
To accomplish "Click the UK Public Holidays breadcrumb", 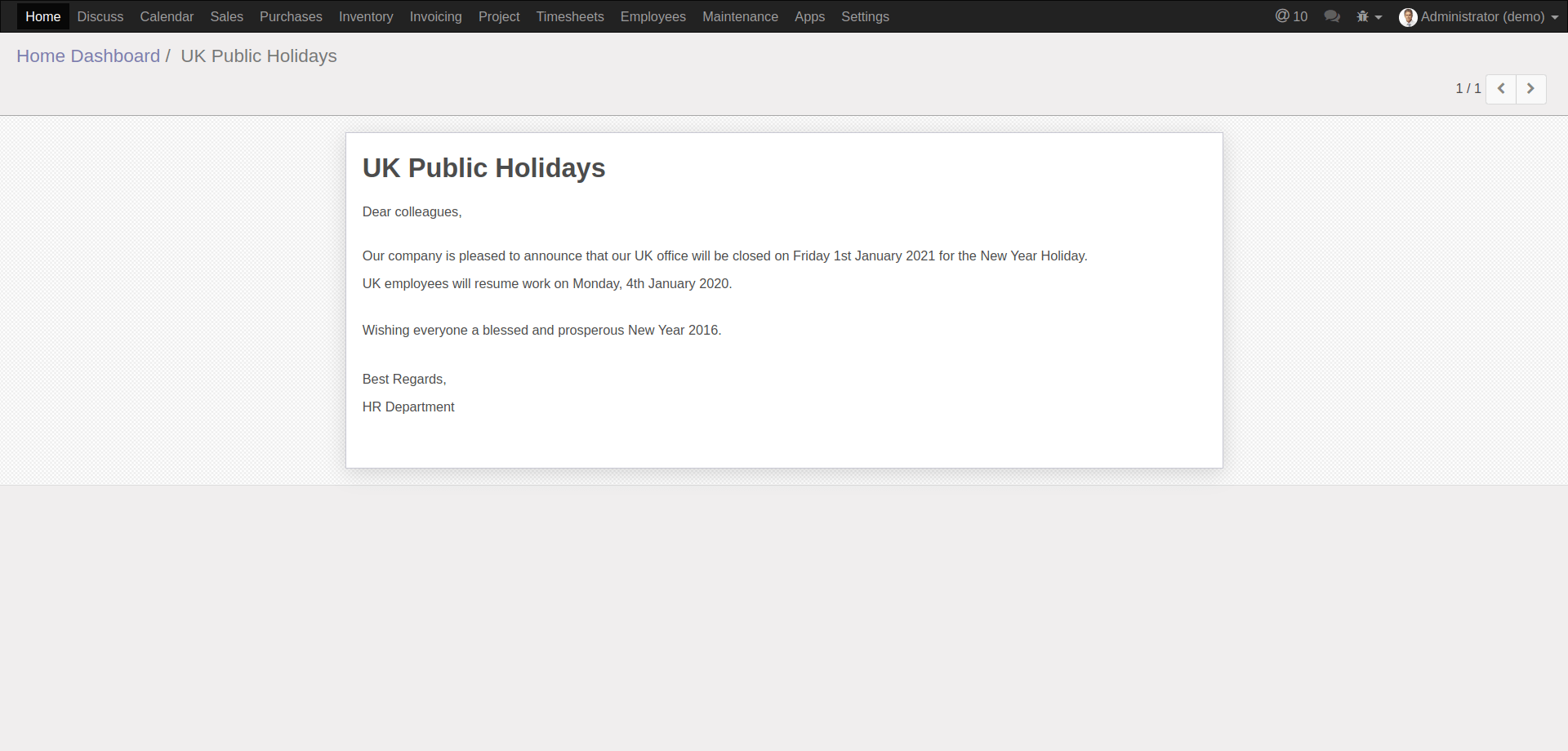I will point(258,56).
